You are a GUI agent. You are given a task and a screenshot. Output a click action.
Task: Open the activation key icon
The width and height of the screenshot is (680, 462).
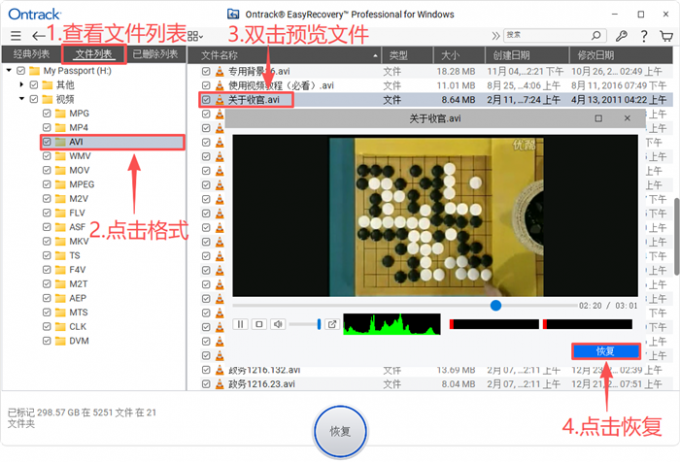(x=621, y=36)
